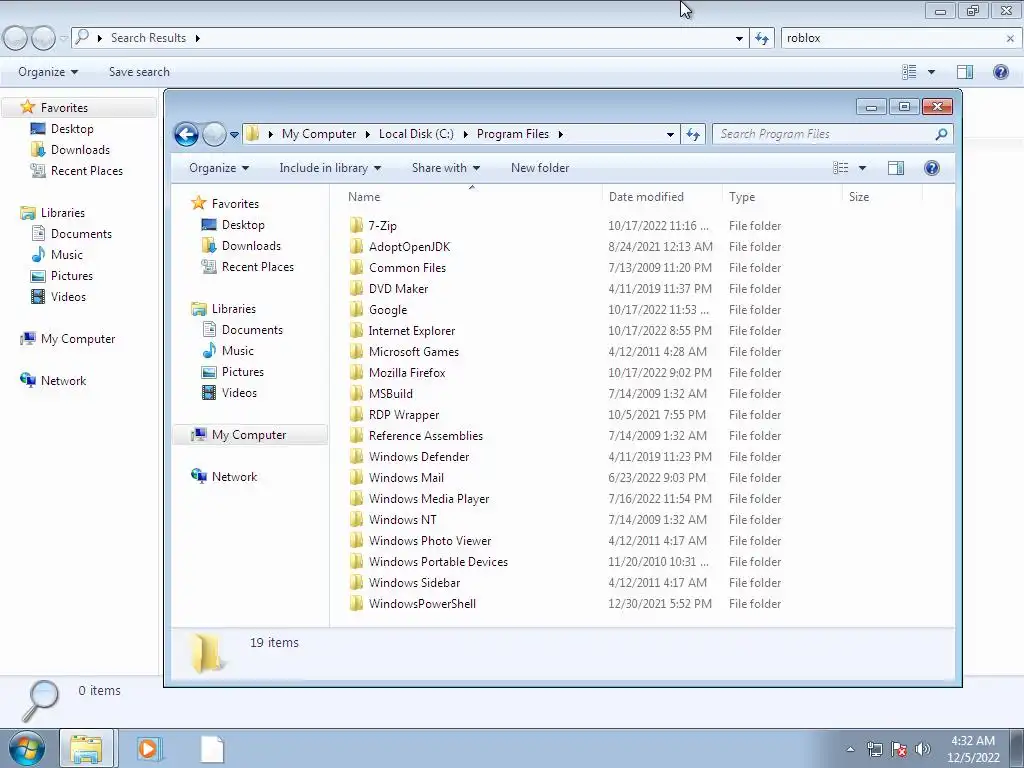Click Local Disk (C:) in address breadcrumb
The height and width of the screenshot is (768, 1024).
coord(416,134)
